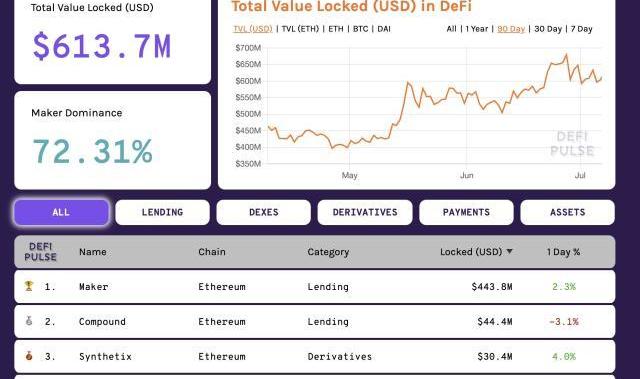The height and width of the screenshot is (379, 640).
Task: Open the DEXES category tab
Action: point(264,212)
